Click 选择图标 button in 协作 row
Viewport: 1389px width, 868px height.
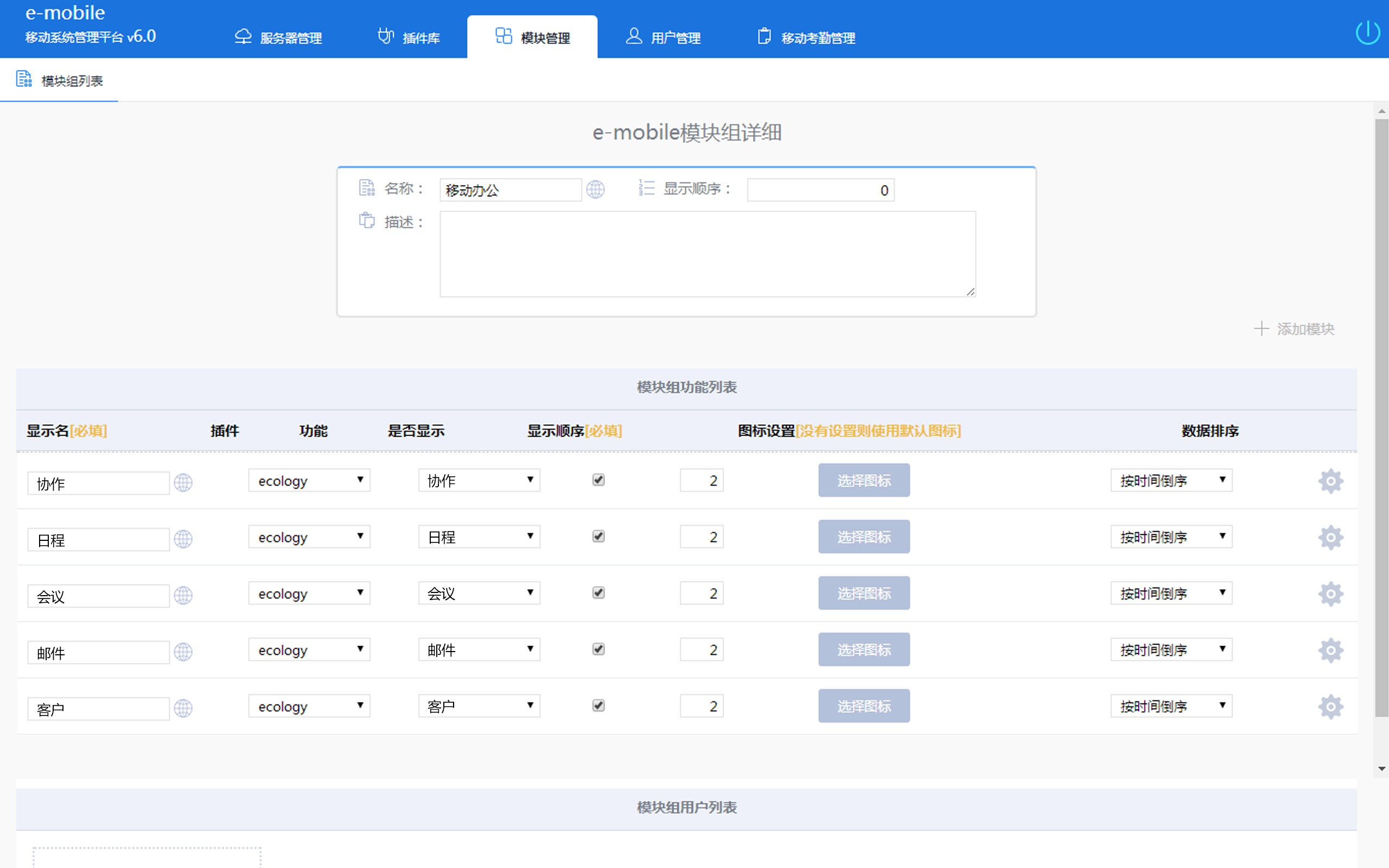(864, 481)
